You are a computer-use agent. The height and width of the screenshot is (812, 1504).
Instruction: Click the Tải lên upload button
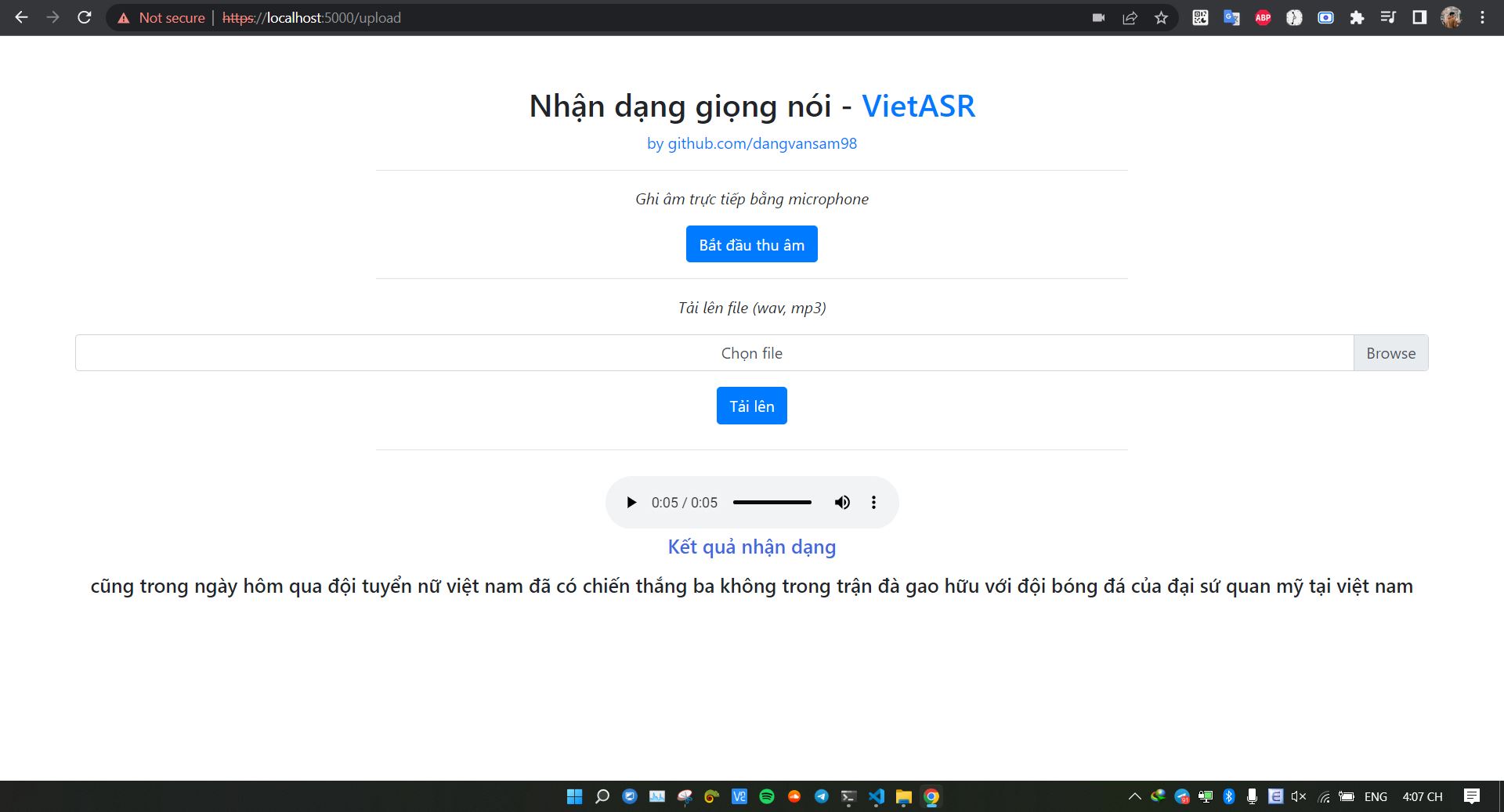752,406
